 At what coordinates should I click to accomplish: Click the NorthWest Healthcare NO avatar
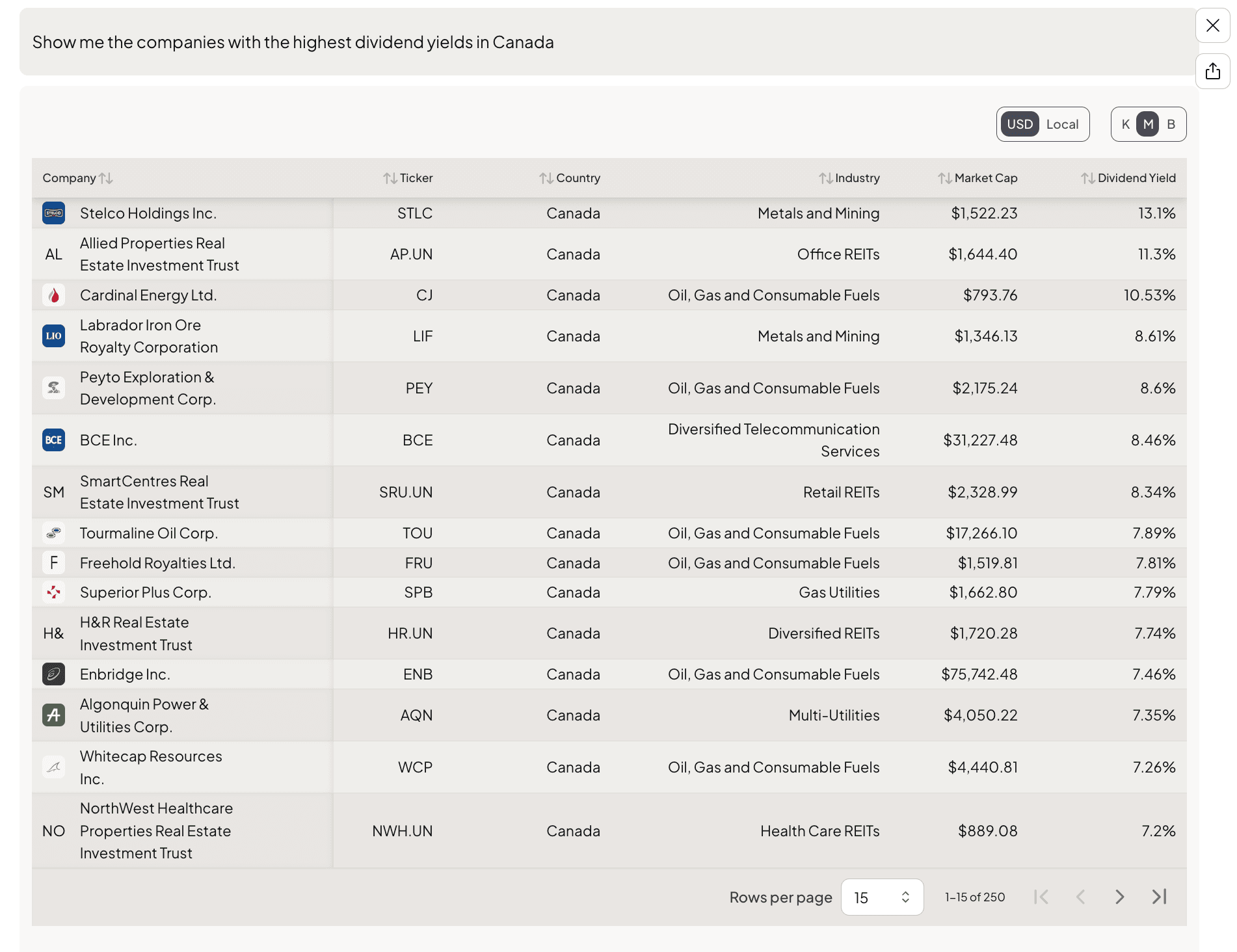point(53,831)
